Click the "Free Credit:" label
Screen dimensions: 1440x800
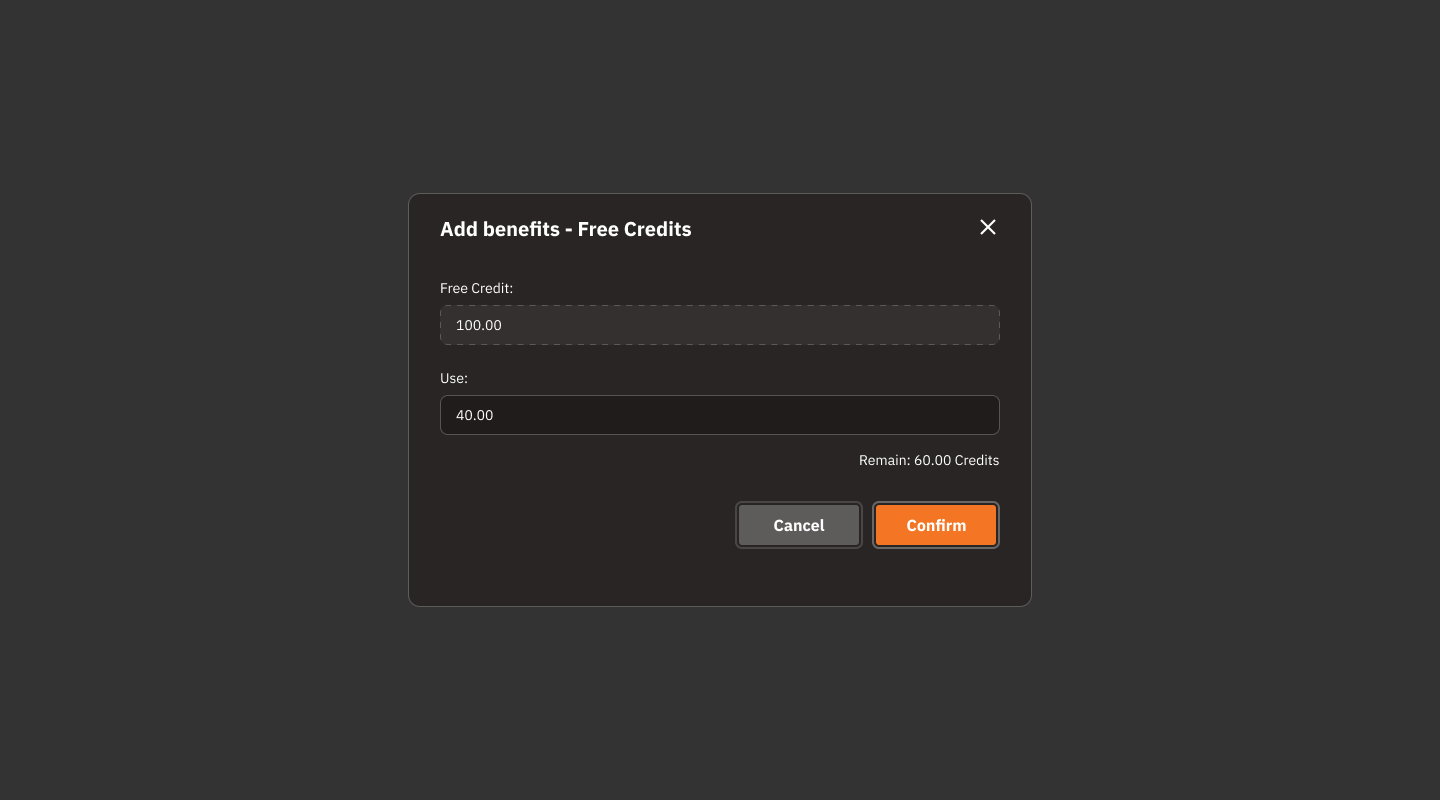click(477, 288)
